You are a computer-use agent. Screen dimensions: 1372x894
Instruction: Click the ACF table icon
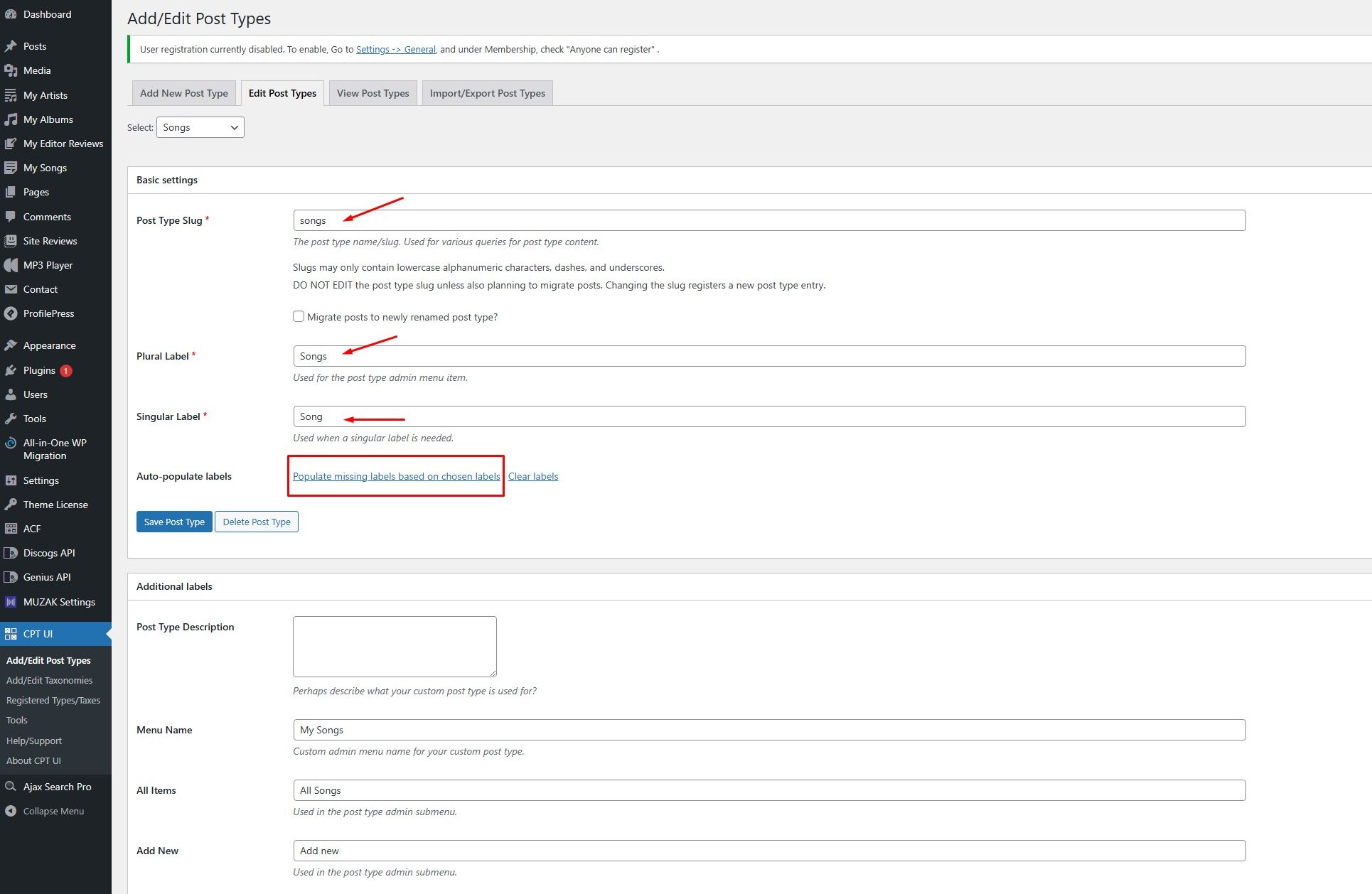[11, 529]
